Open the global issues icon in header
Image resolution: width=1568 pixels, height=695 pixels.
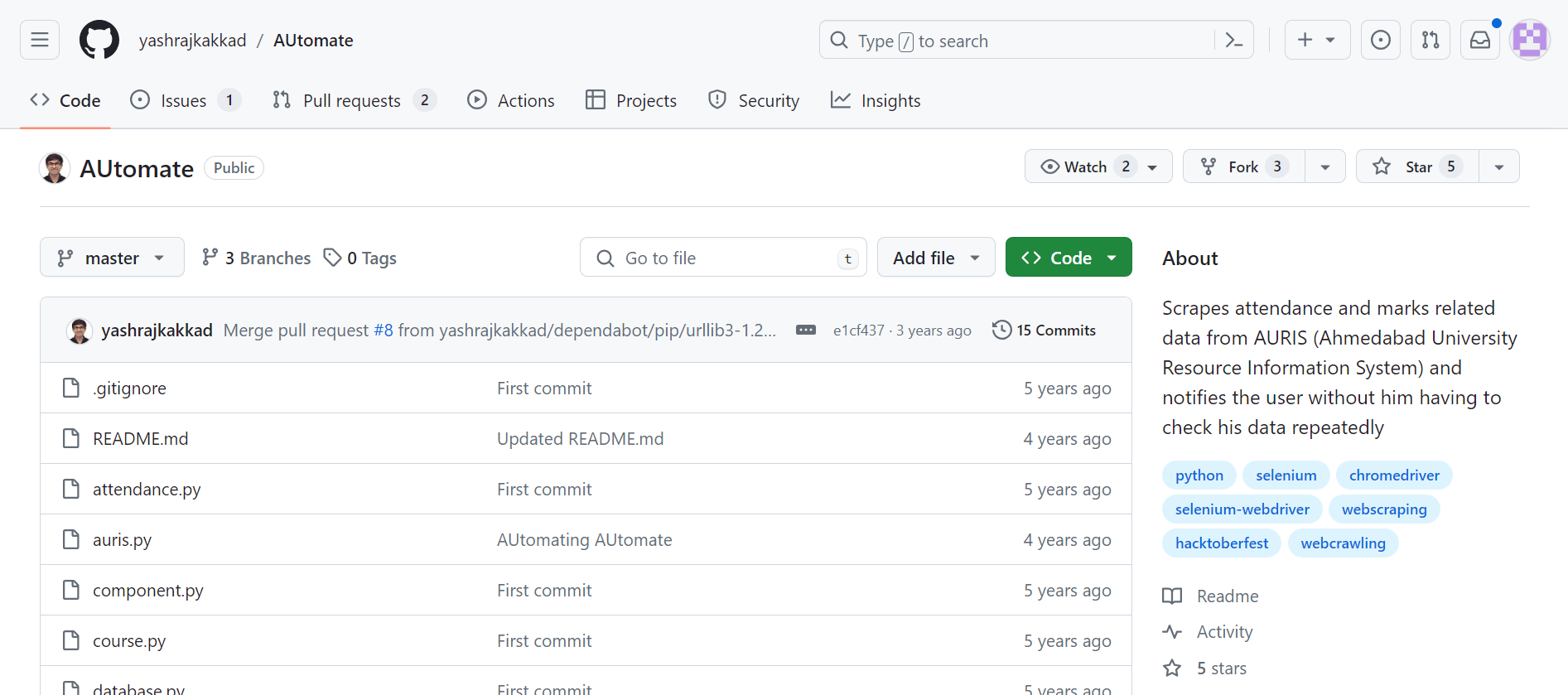tap(1380, 40)
